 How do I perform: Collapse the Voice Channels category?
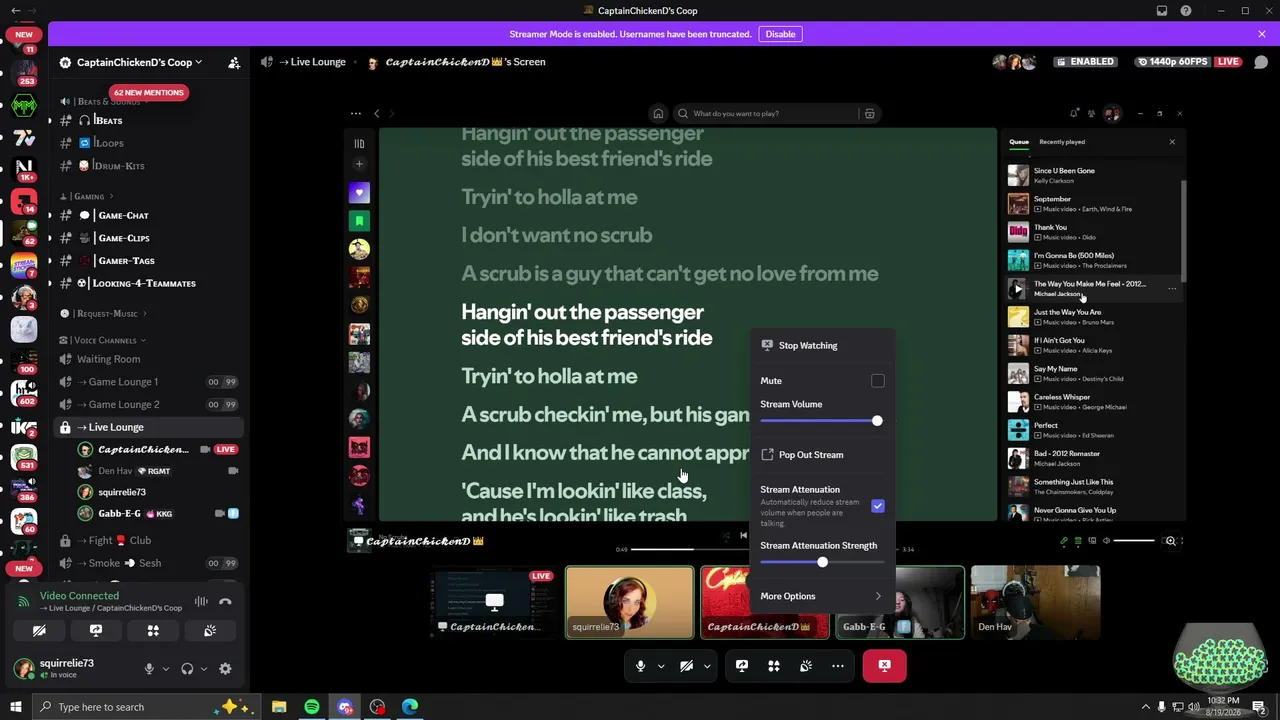(103, 340)
